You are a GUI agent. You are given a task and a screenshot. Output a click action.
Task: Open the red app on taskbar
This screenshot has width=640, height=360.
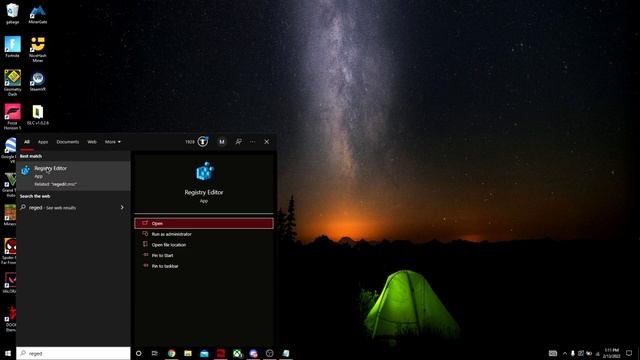pyautogui.click(x=220, y=353)
